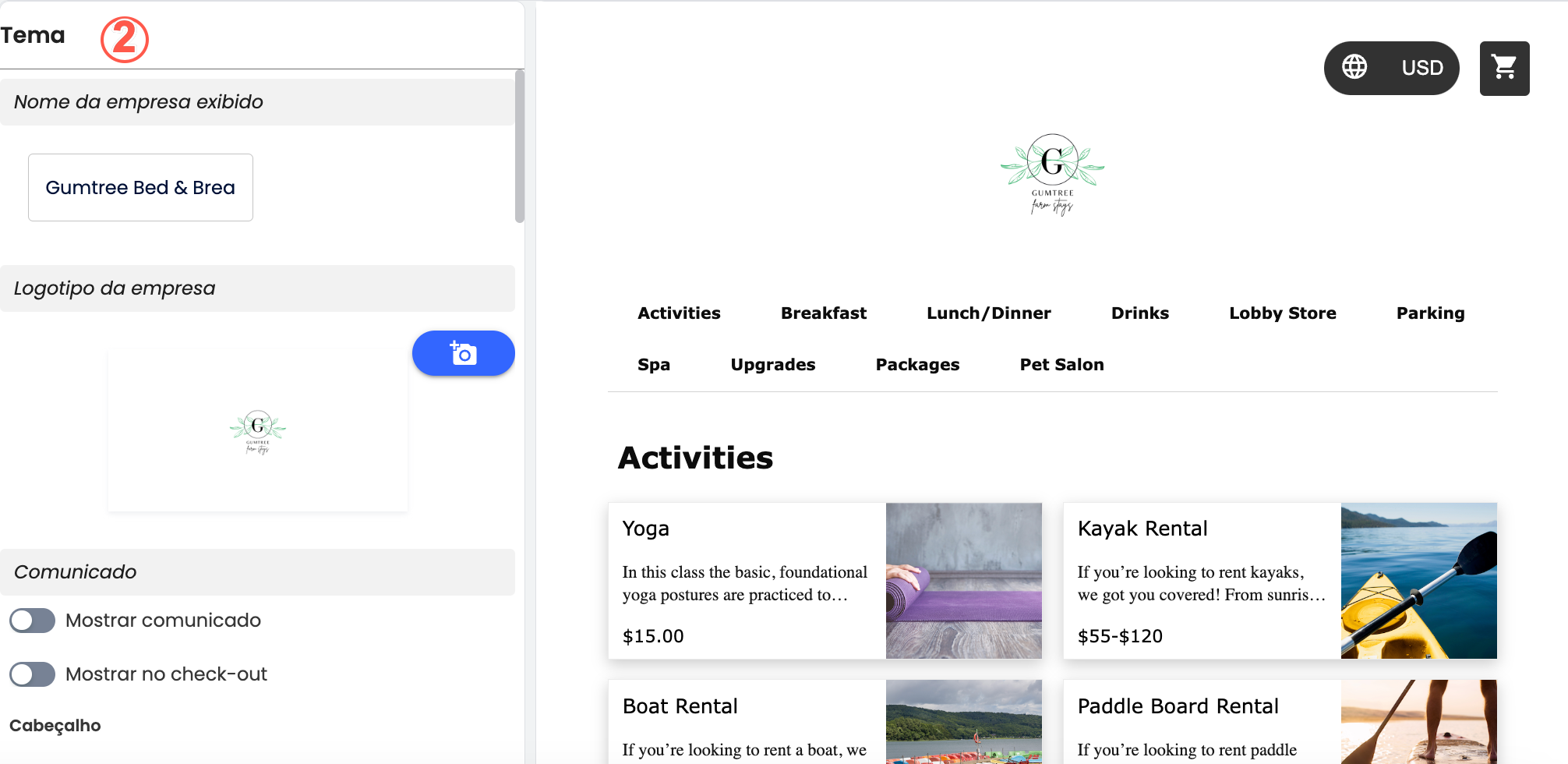The height and width of the screenshot is (764, 1568).
Task: Click the left panel scrollbar
Action: pyautogui.click(x=519, y=147)
